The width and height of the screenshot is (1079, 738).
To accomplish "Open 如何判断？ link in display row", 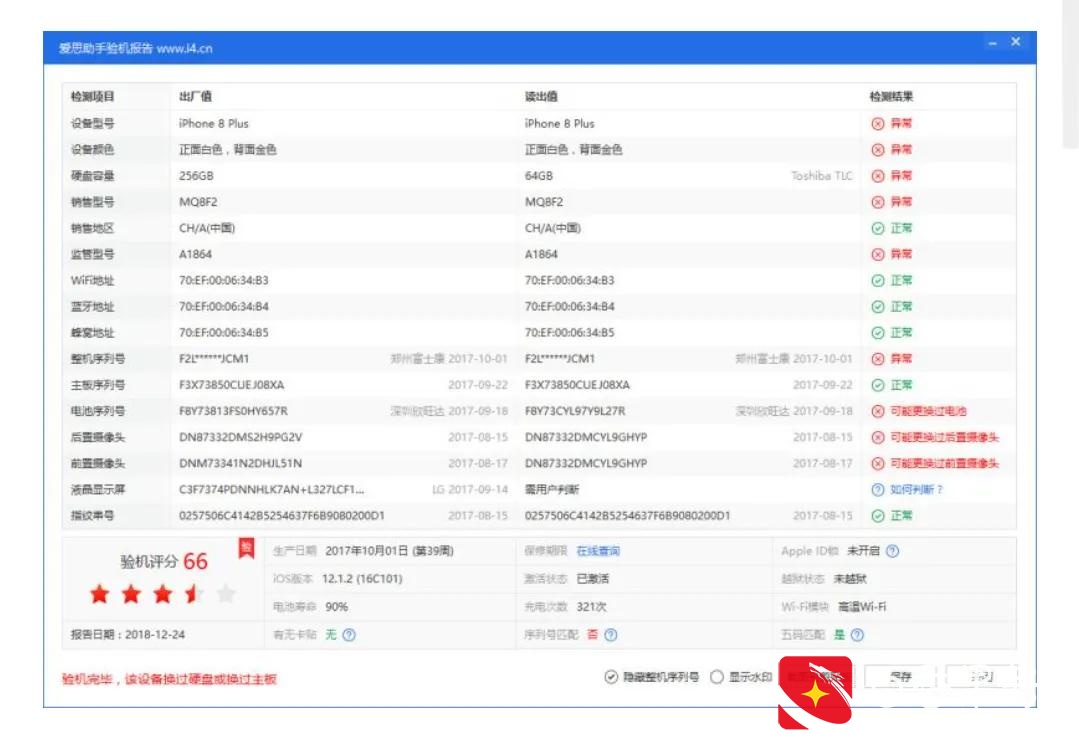I will pyautogui.click(x=916, y=489).
